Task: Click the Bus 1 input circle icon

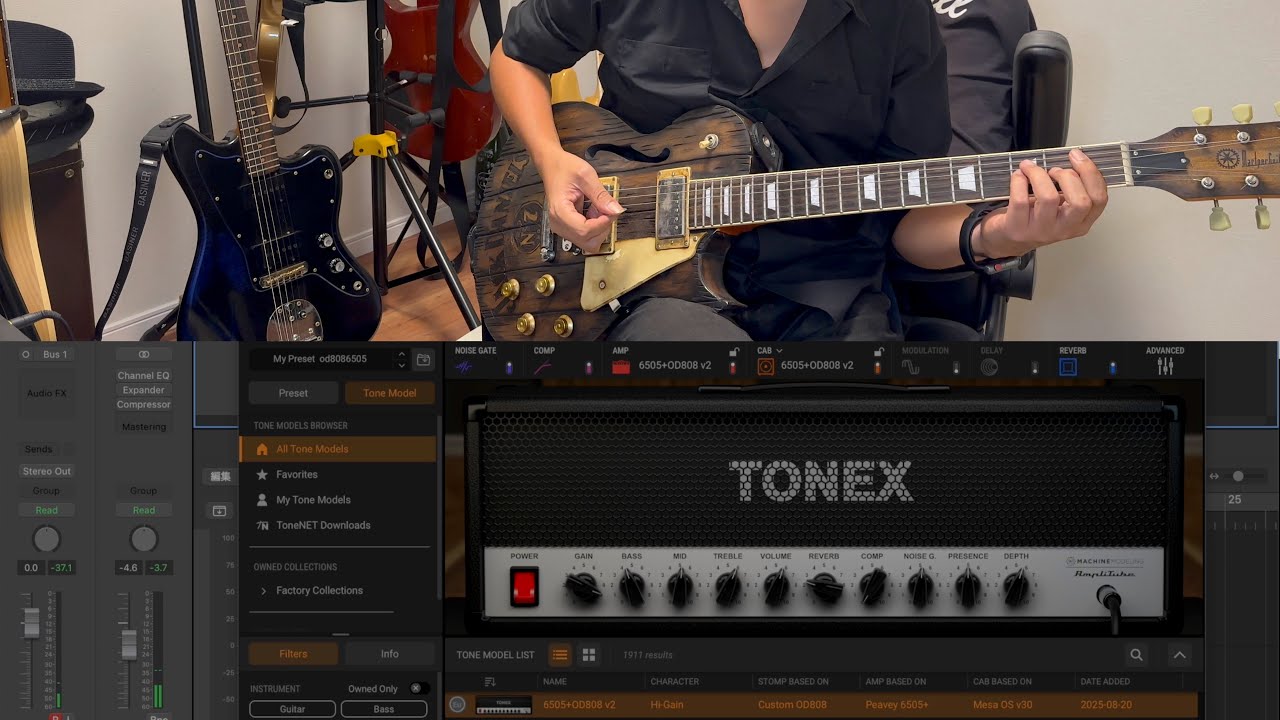Action: [26, 355]
